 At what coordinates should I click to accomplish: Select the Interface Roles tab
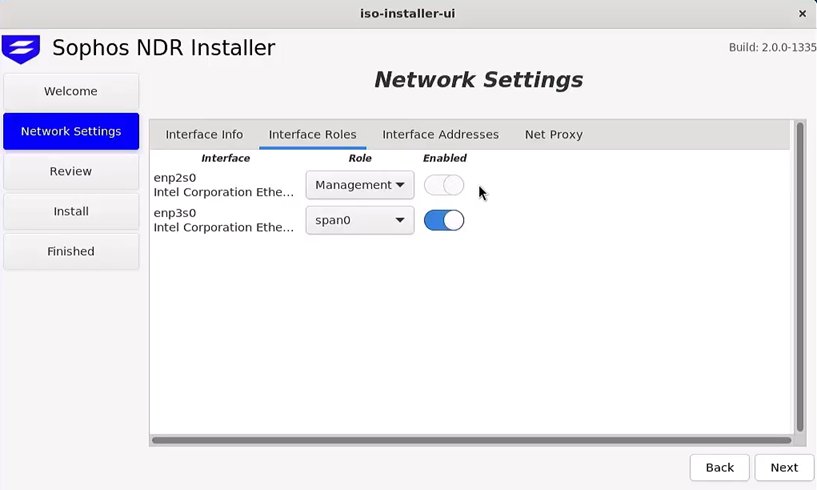313,134
